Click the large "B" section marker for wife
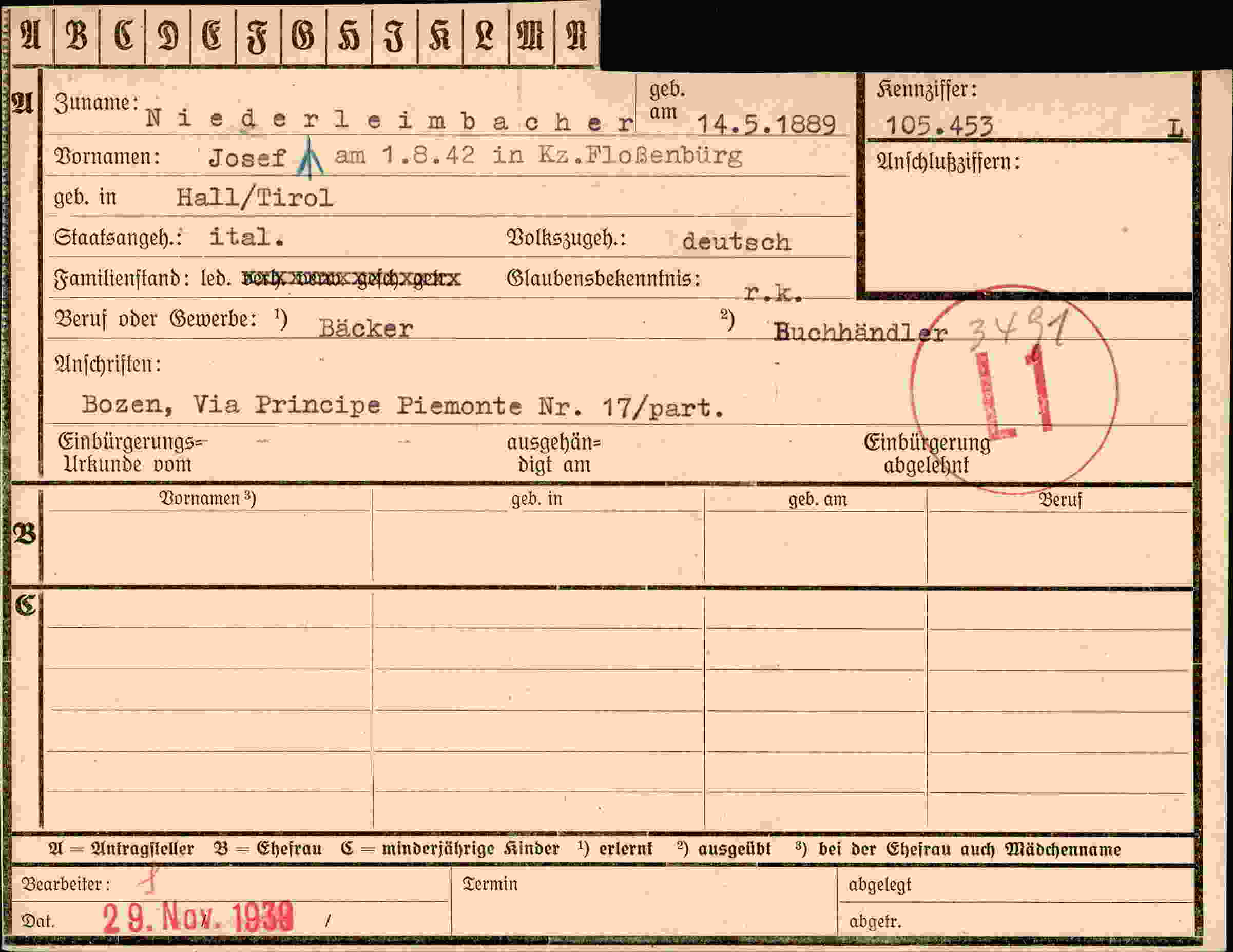The image size is (1233, 952). 24,534
